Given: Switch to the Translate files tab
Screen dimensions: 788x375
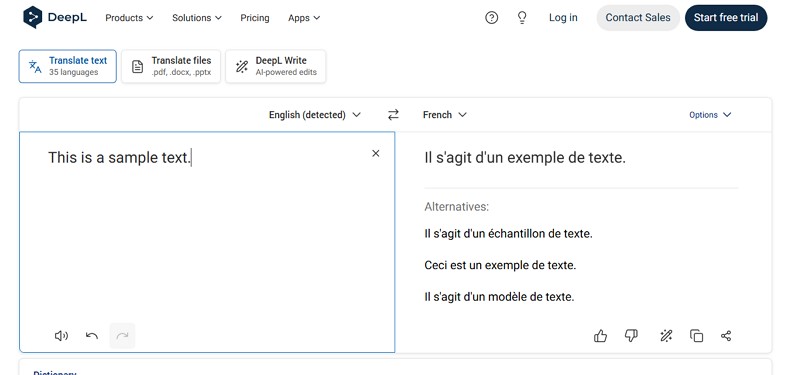Looking at the screenshot, I should (x=171, y=66).
